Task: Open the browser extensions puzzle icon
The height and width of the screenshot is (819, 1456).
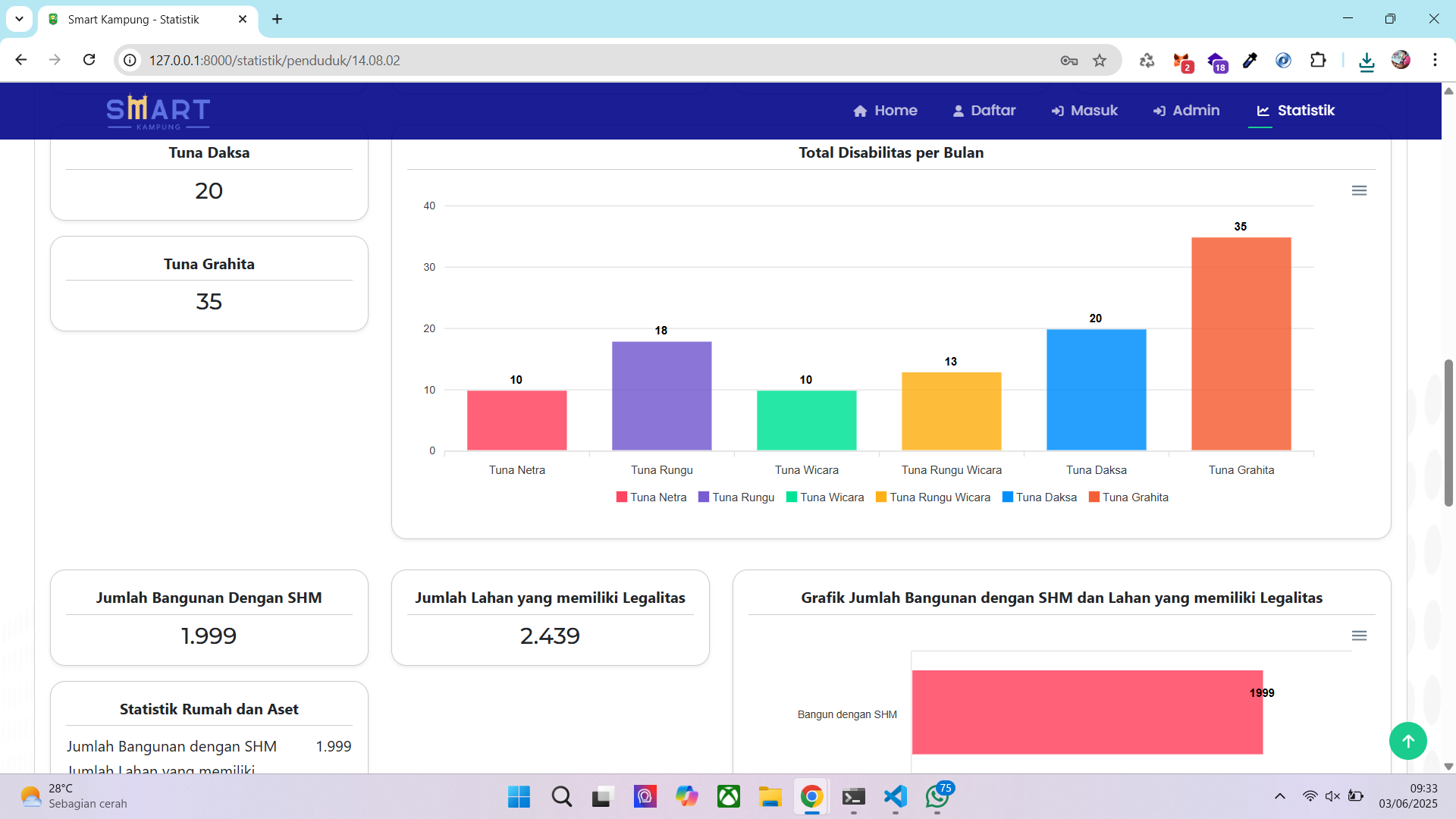Action: coord(1318,61)
